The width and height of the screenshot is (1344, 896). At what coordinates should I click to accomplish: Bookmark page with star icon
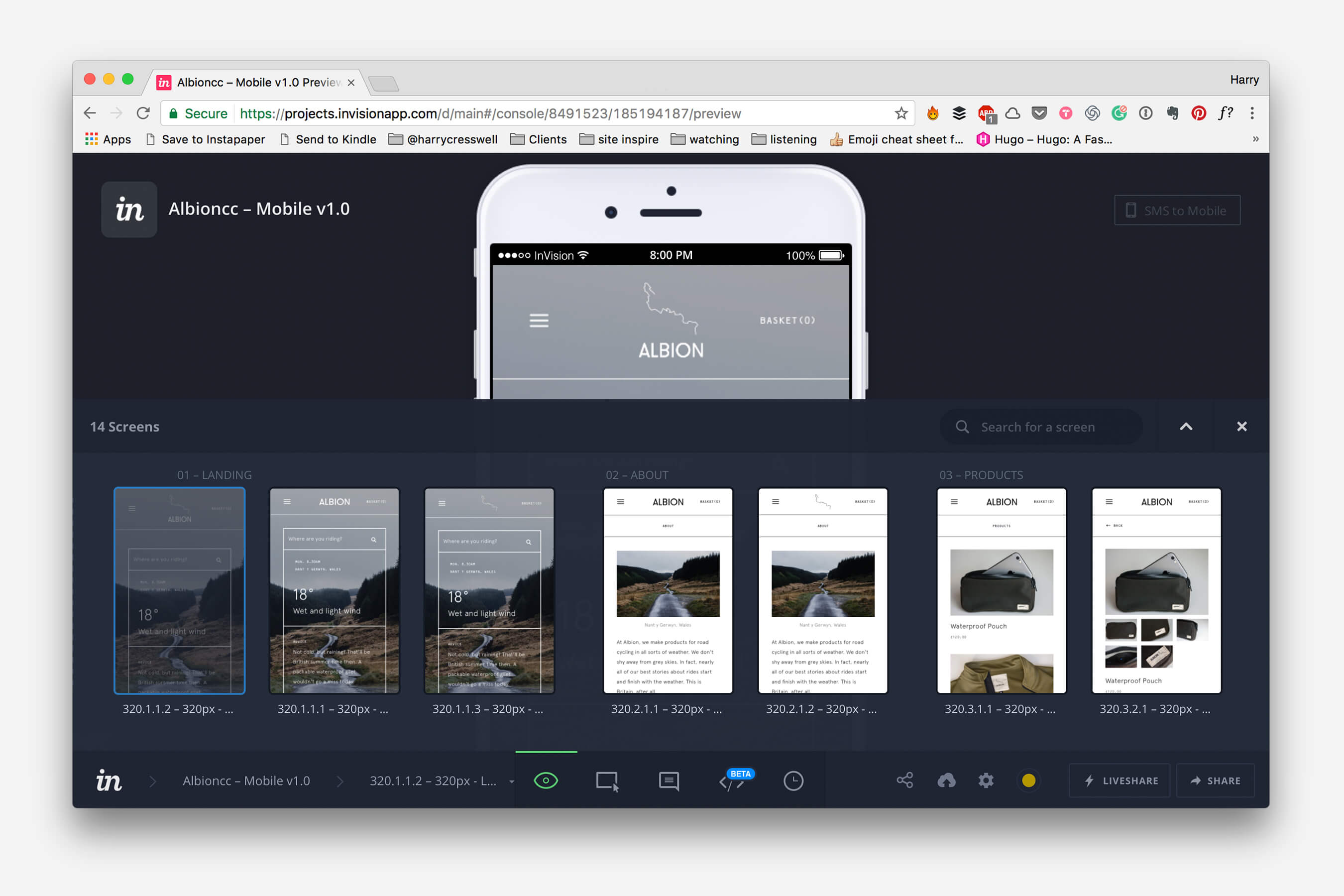coord(901,113)
